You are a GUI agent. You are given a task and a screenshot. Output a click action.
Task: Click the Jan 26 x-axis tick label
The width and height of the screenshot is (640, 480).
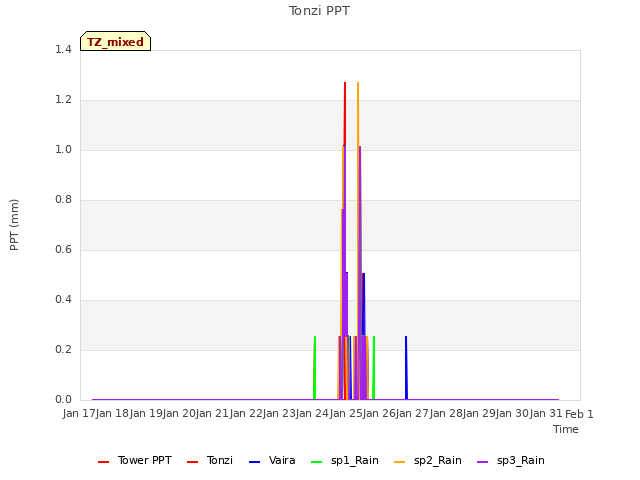[x=379, y=414]
